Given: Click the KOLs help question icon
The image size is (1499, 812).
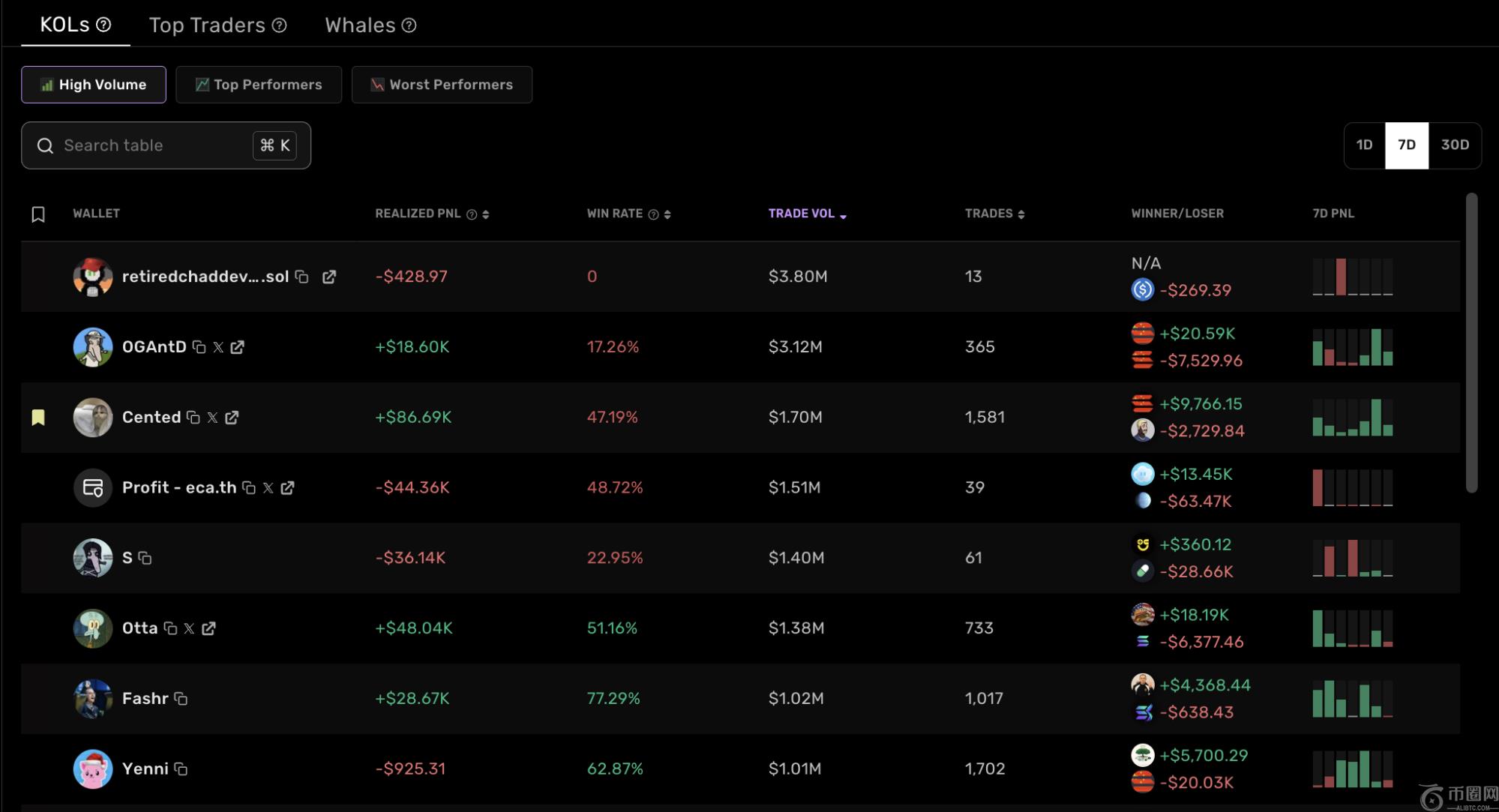Looking at the screenshot, I should [104, 25].
